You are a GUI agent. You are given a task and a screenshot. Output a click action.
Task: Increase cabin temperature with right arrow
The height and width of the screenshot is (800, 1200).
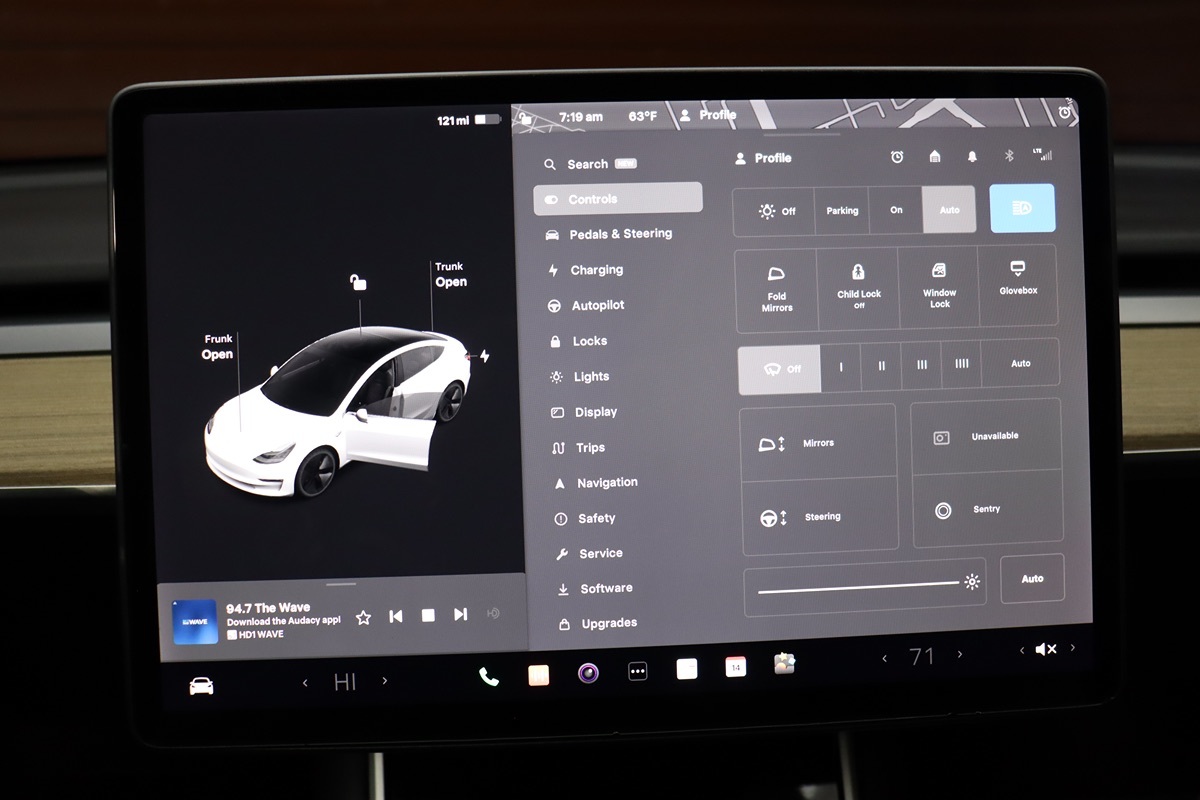point(960,656)
